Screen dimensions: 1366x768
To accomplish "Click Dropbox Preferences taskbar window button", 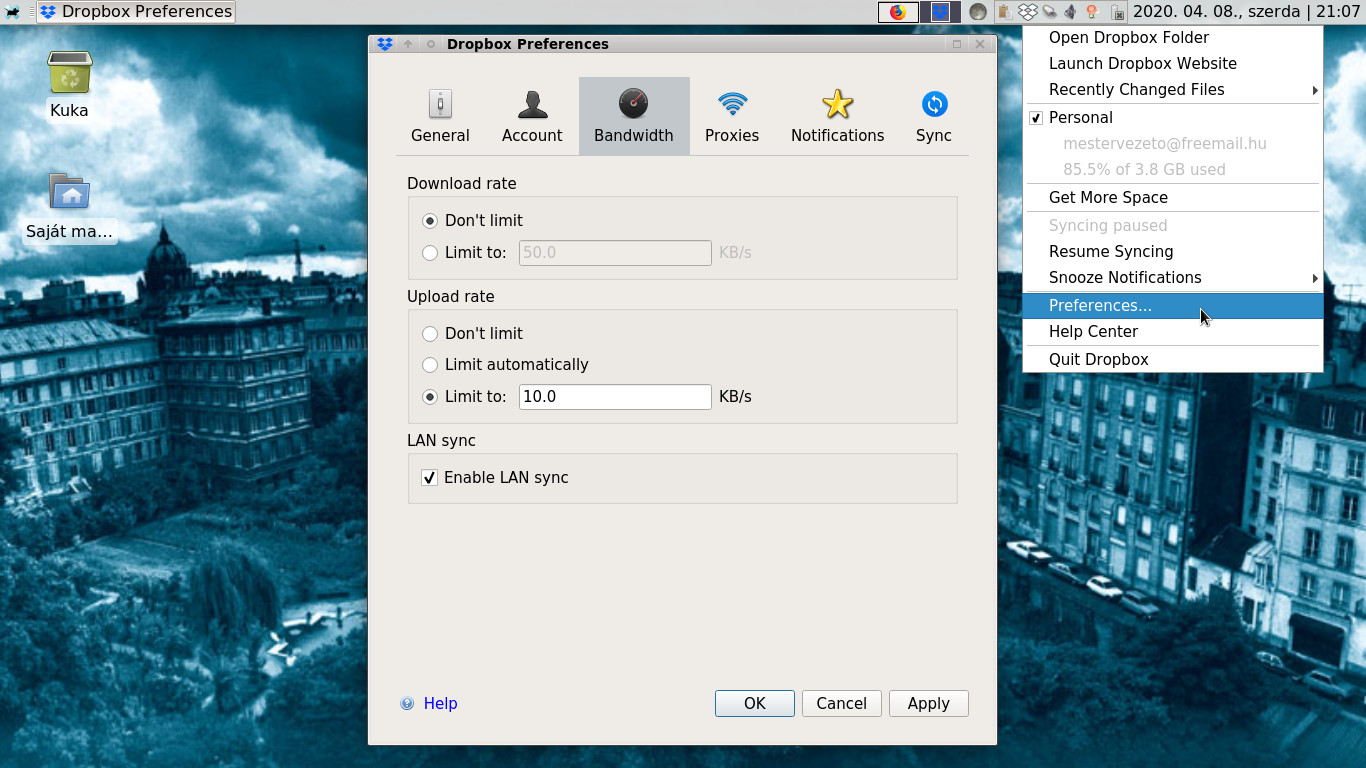I will pyautogui.click(x=136, y=12).
